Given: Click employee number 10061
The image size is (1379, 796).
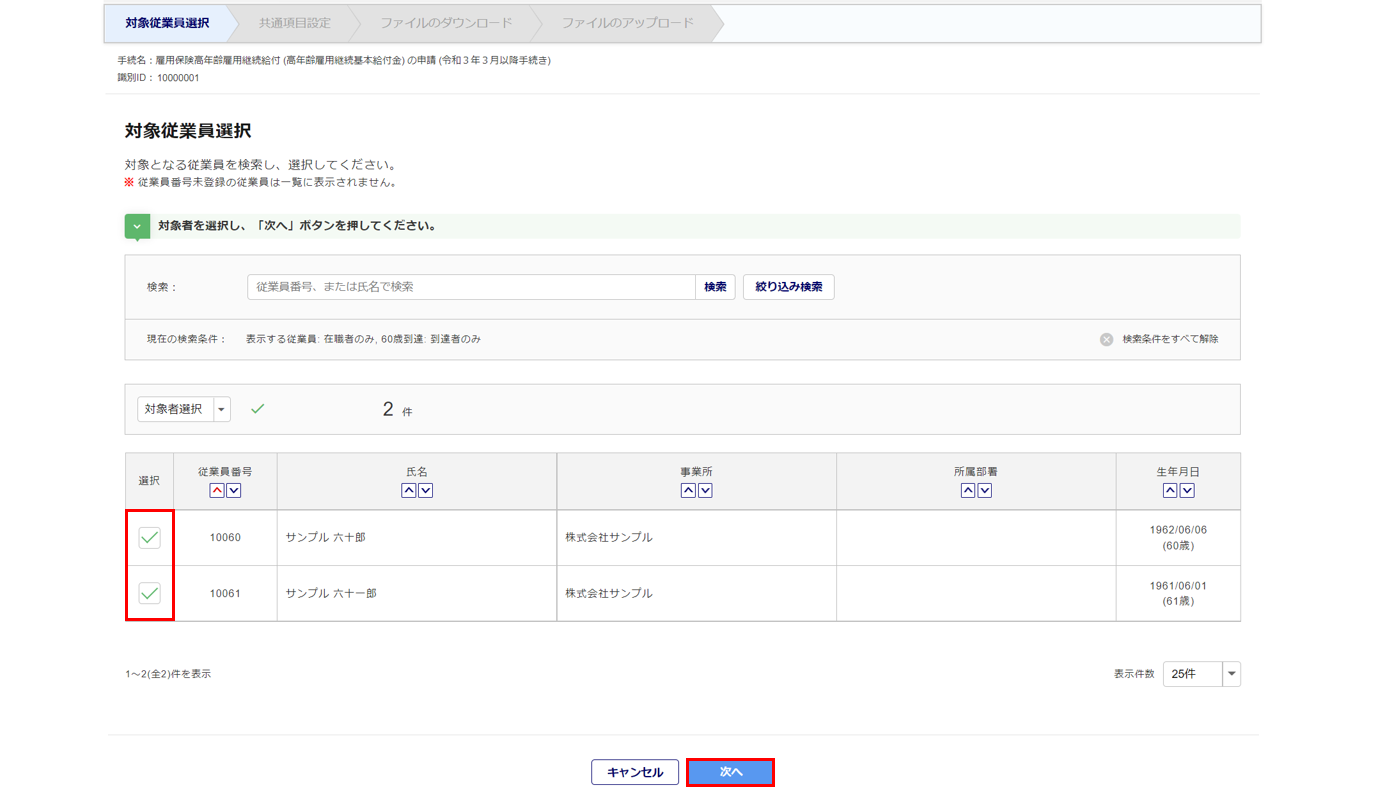Looking at the screenshot, I should [225, 594].
